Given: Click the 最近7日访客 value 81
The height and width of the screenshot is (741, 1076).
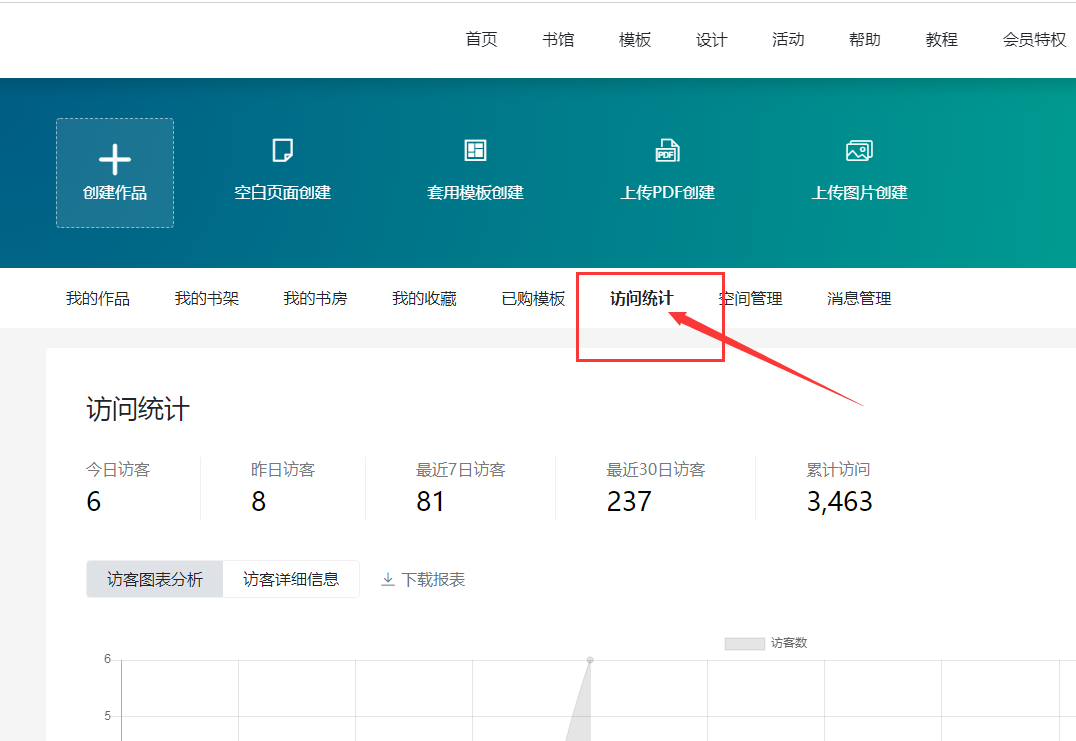Looking at the screenshot, I should coord(430,502).
